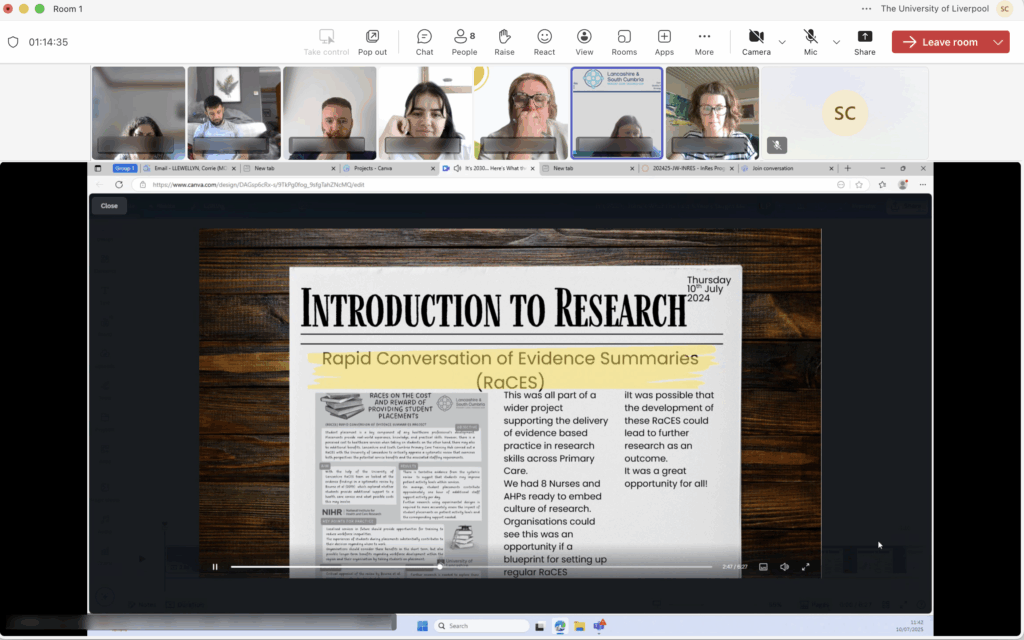Expand the Camera options dropdown arrow
1024x640 pixels.
[782, 42]
